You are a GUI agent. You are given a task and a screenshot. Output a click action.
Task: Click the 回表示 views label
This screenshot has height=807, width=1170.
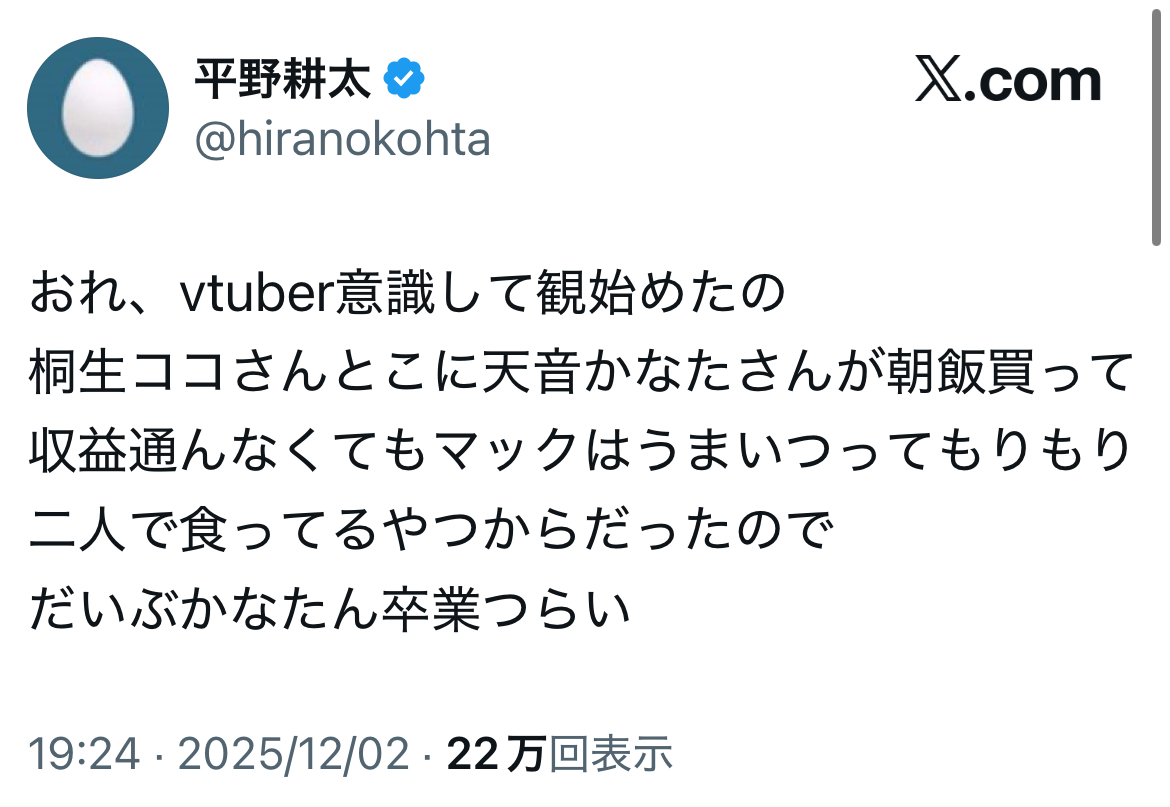[x=610, y=755]
